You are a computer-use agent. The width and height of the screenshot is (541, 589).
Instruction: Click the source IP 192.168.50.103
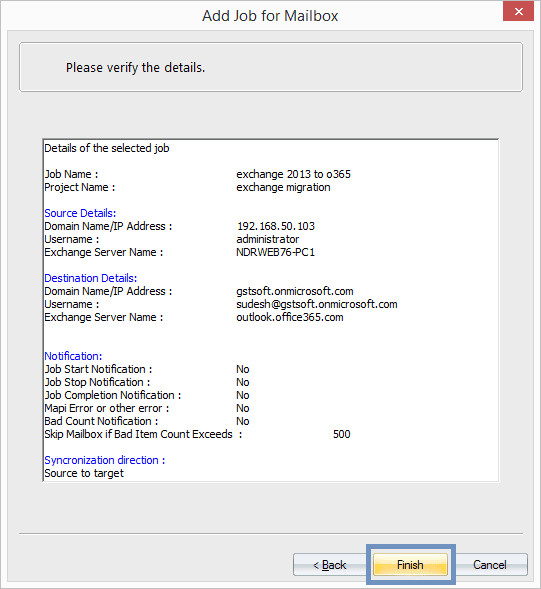coord(276,226)
